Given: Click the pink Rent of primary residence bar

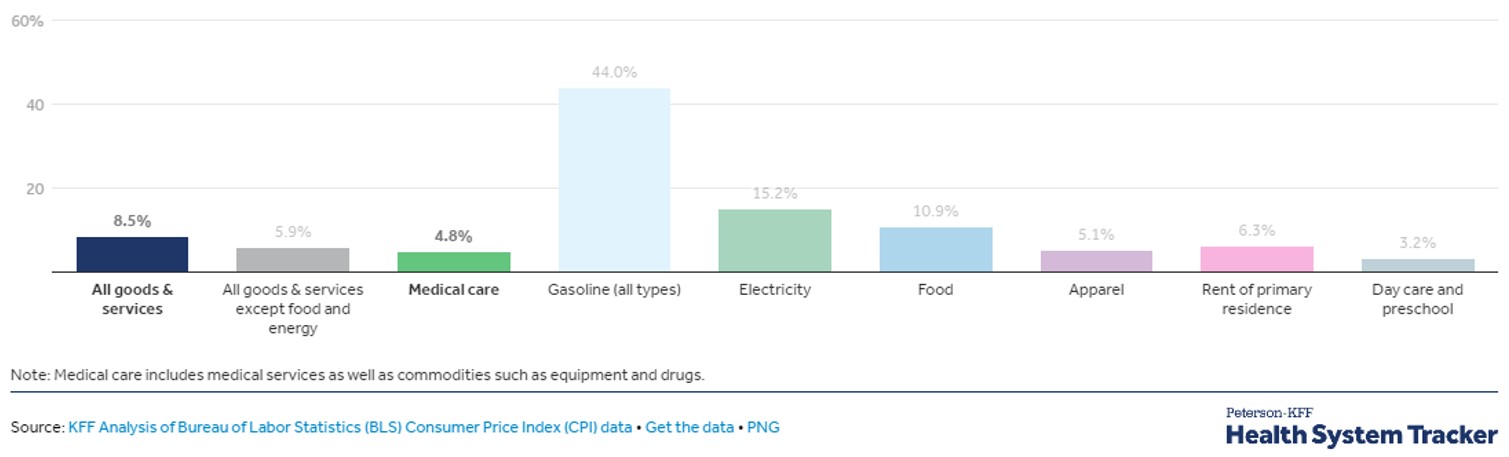Looking at the screenshot, I should pos(1257,258).
